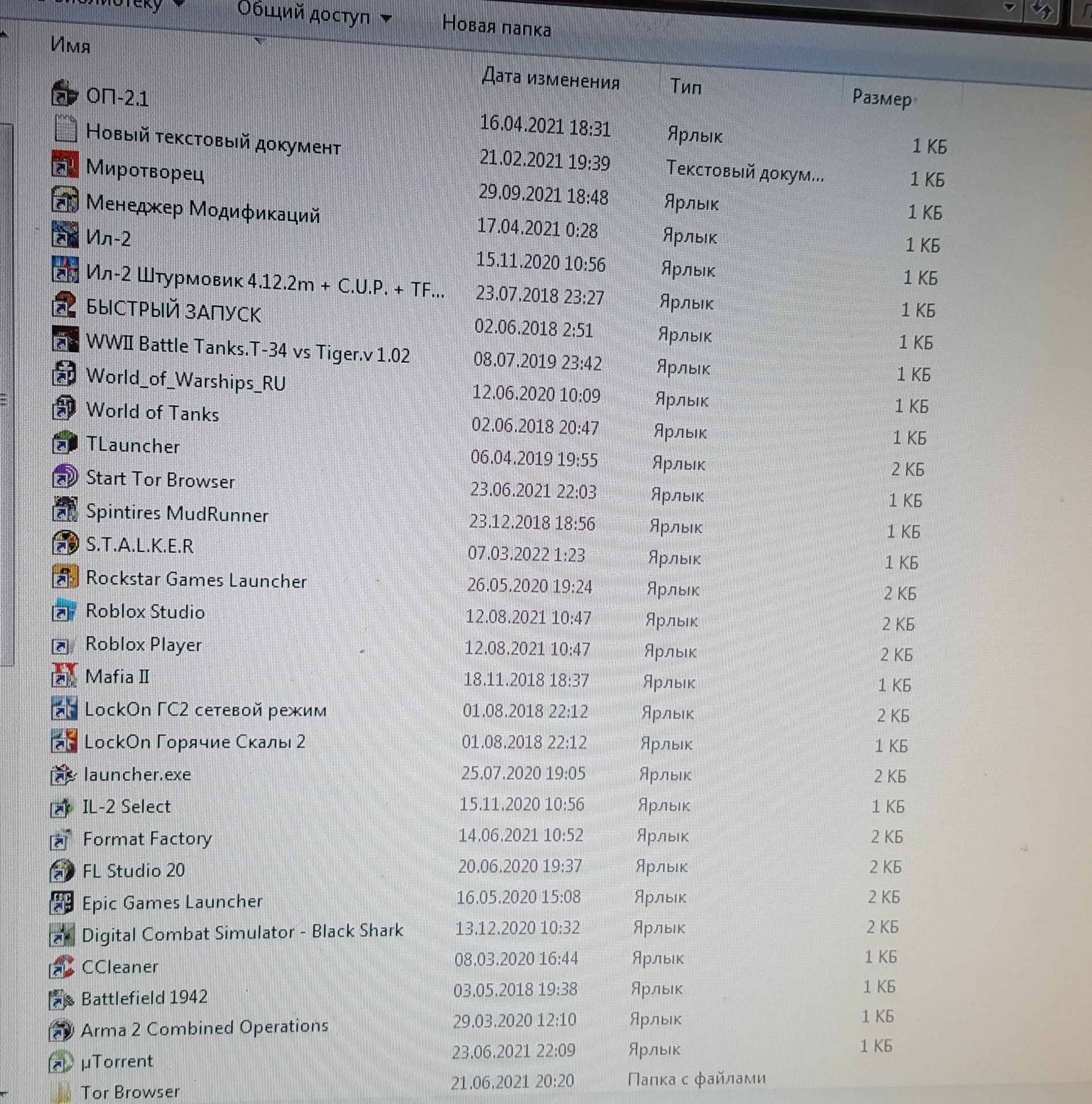Click 'Digital Combat Simulator - Black Shark' name
The image size is (1092, 1104).
click(x=242, y=933)
